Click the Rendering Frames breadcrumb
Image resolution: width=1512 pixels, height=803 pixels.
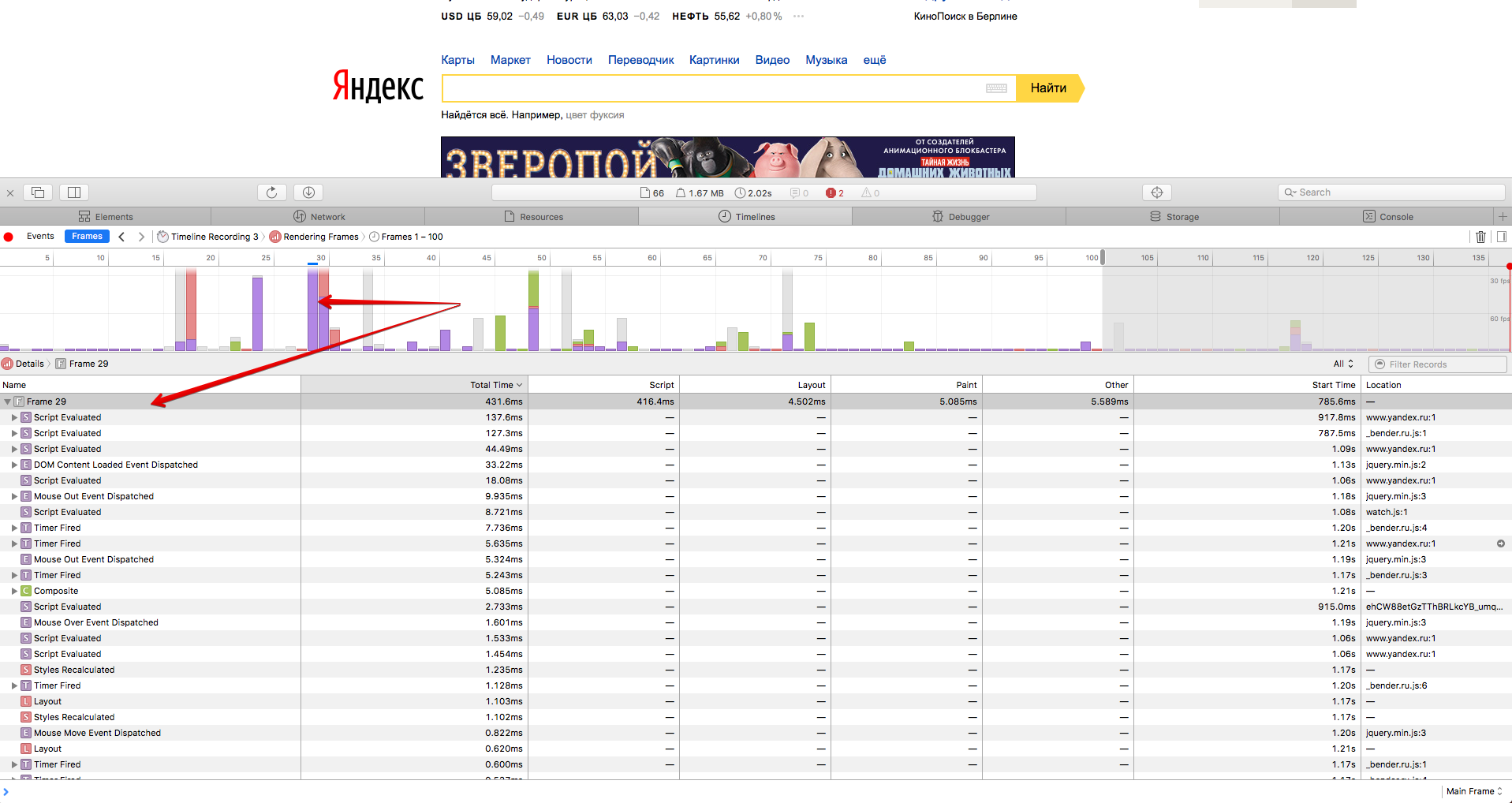click(x=315, y=237)
